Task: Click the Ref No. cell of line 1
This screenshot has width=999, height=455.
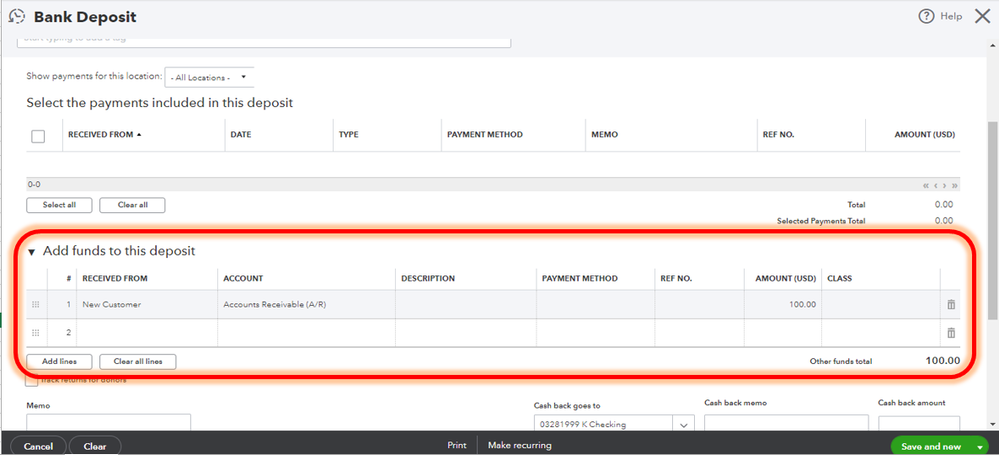Action: [700, 305]
